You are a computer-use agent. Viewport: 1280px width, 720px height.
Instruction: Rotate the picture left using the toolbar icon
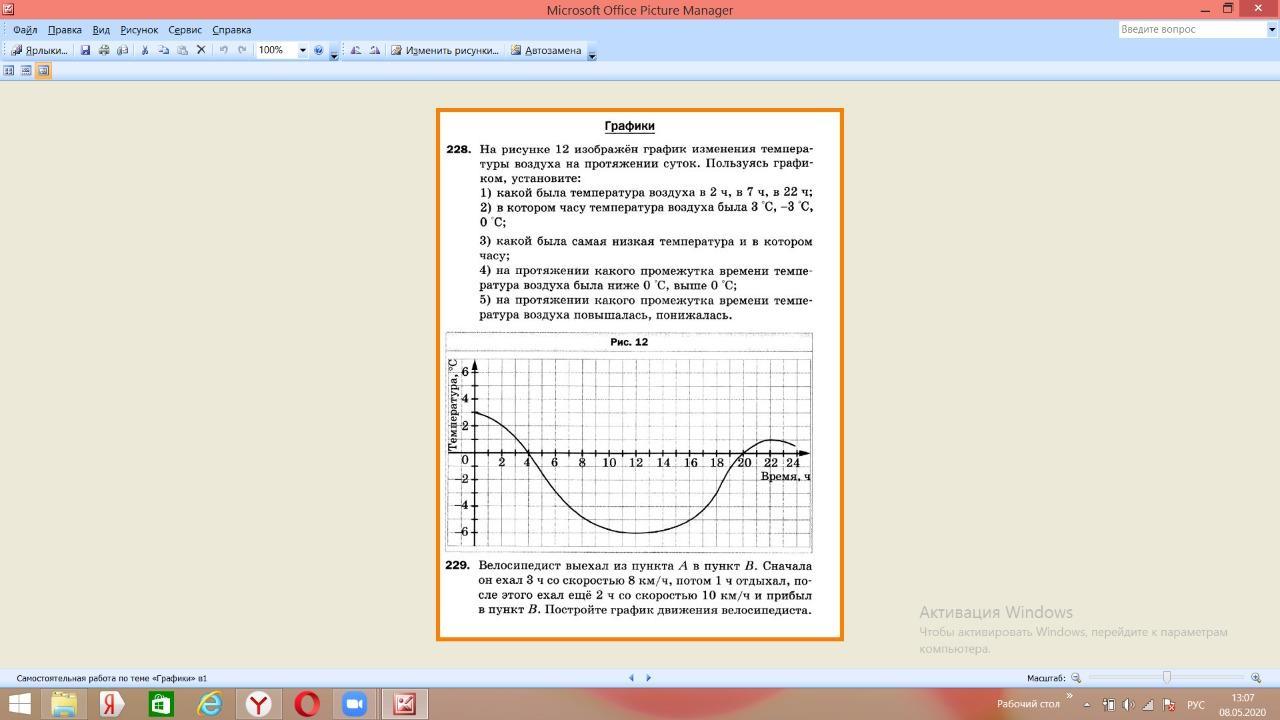pos(355,50)
